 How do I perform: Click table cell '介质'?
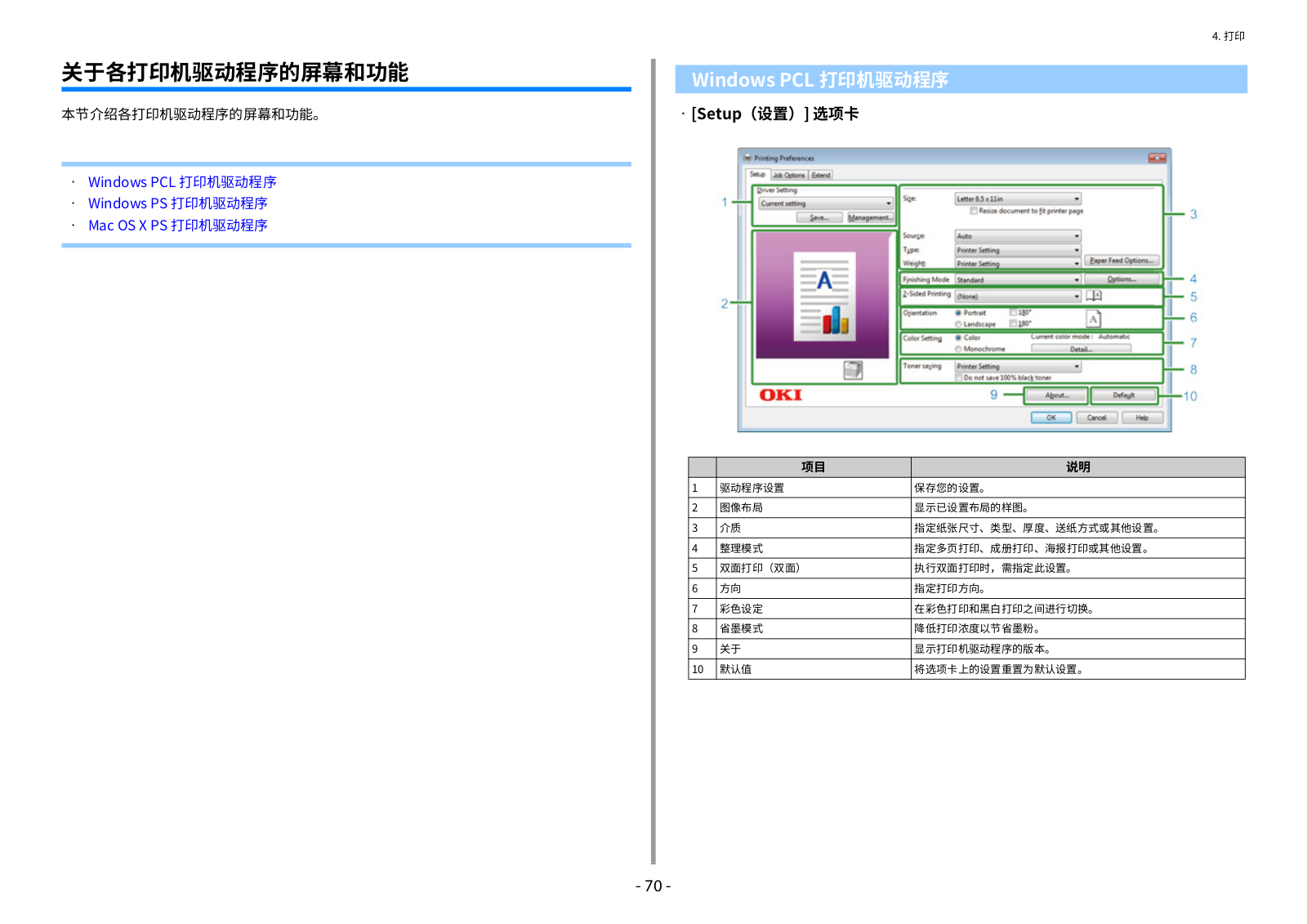coord(814,528)
